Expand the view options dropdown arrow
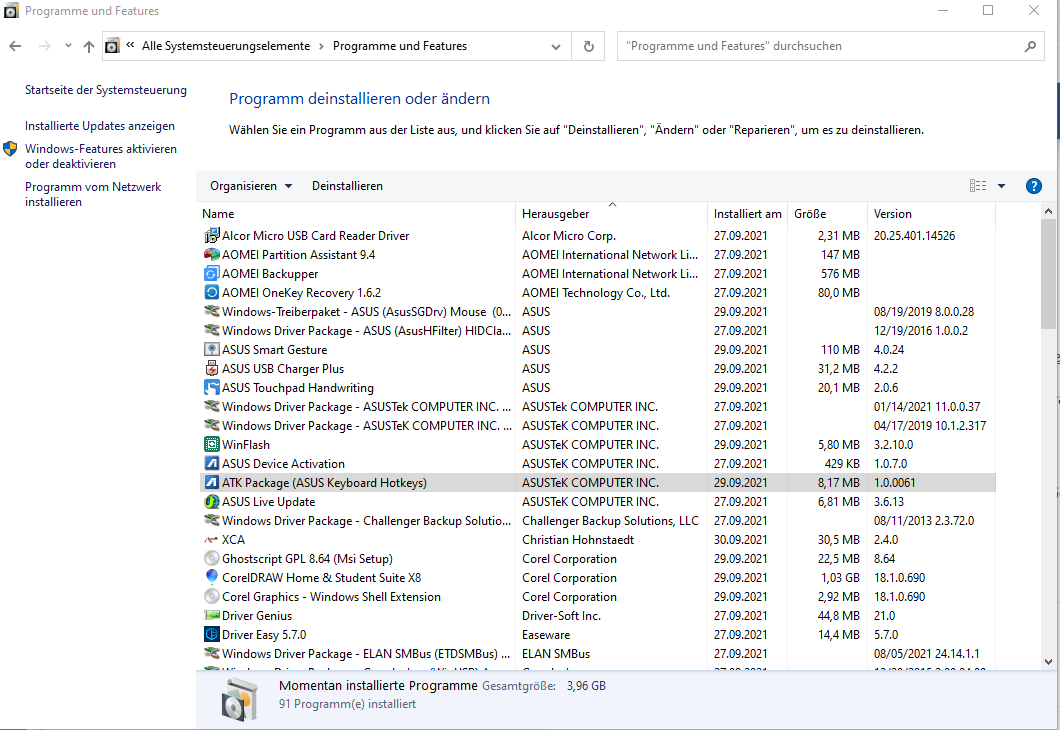The height and width of the screenshot is (730, 1060). 1001,186
